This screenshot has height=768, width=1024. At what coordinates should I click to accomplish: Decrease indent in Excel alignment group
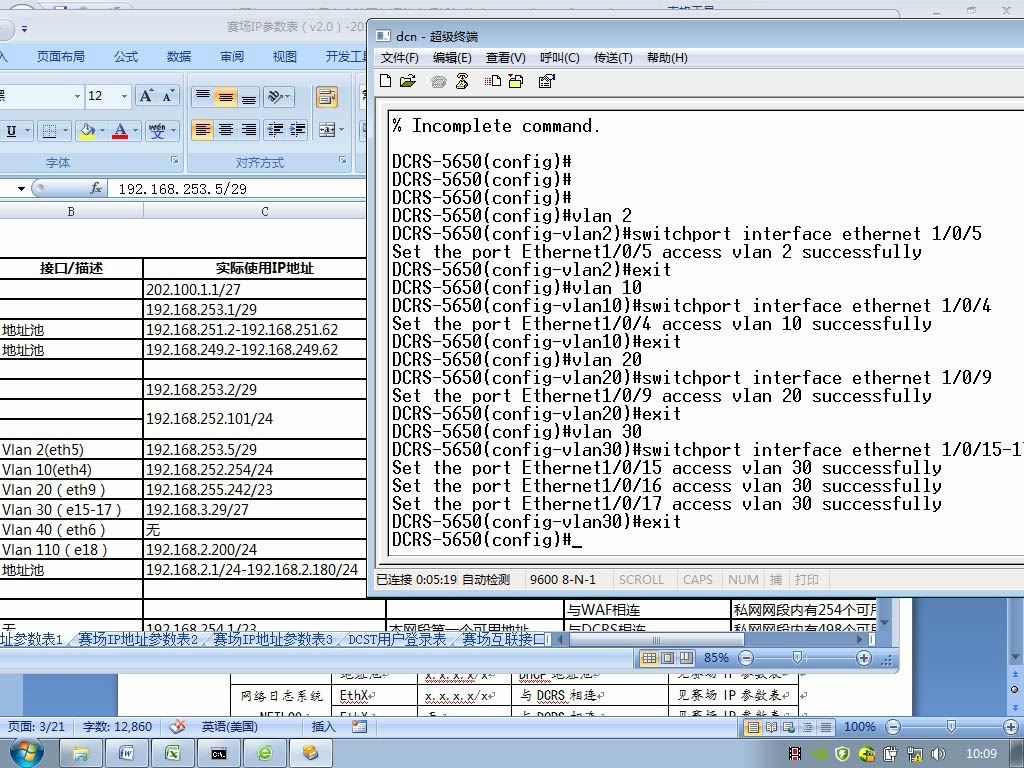coord(275,129)
